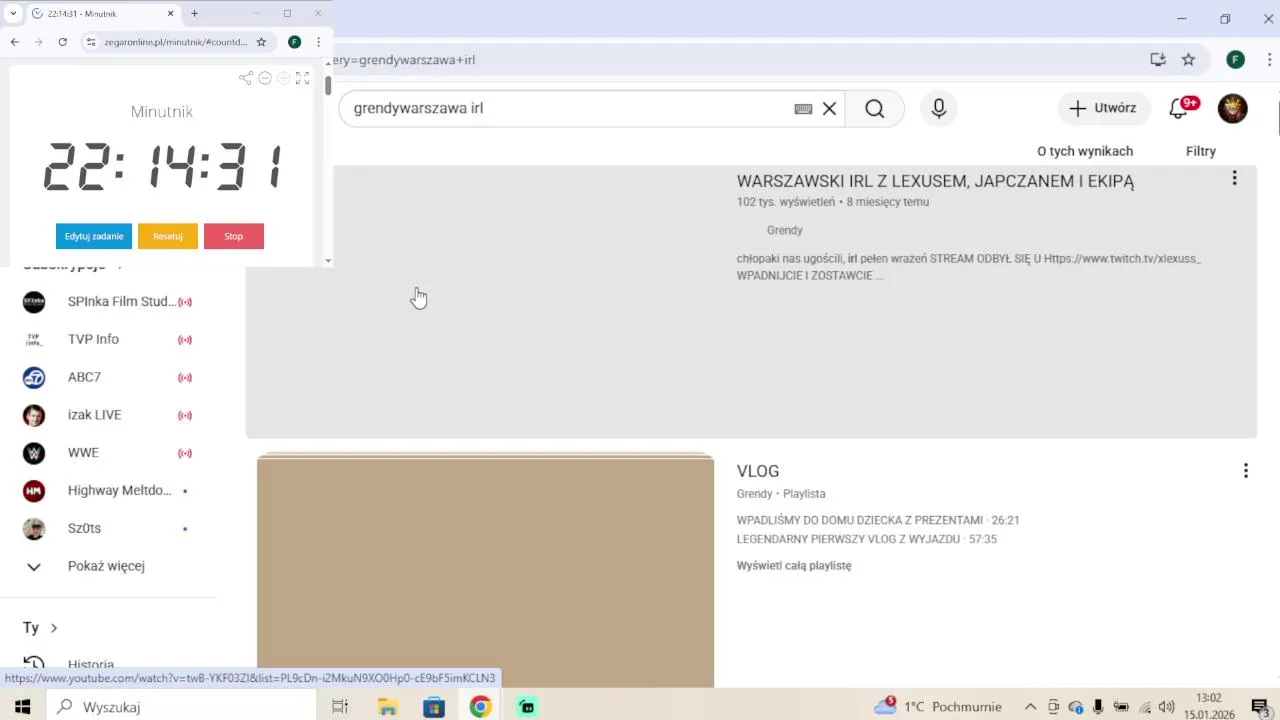Open File Explorer from taskbar
Screen dimensions: 1280x720
(387, 707)
